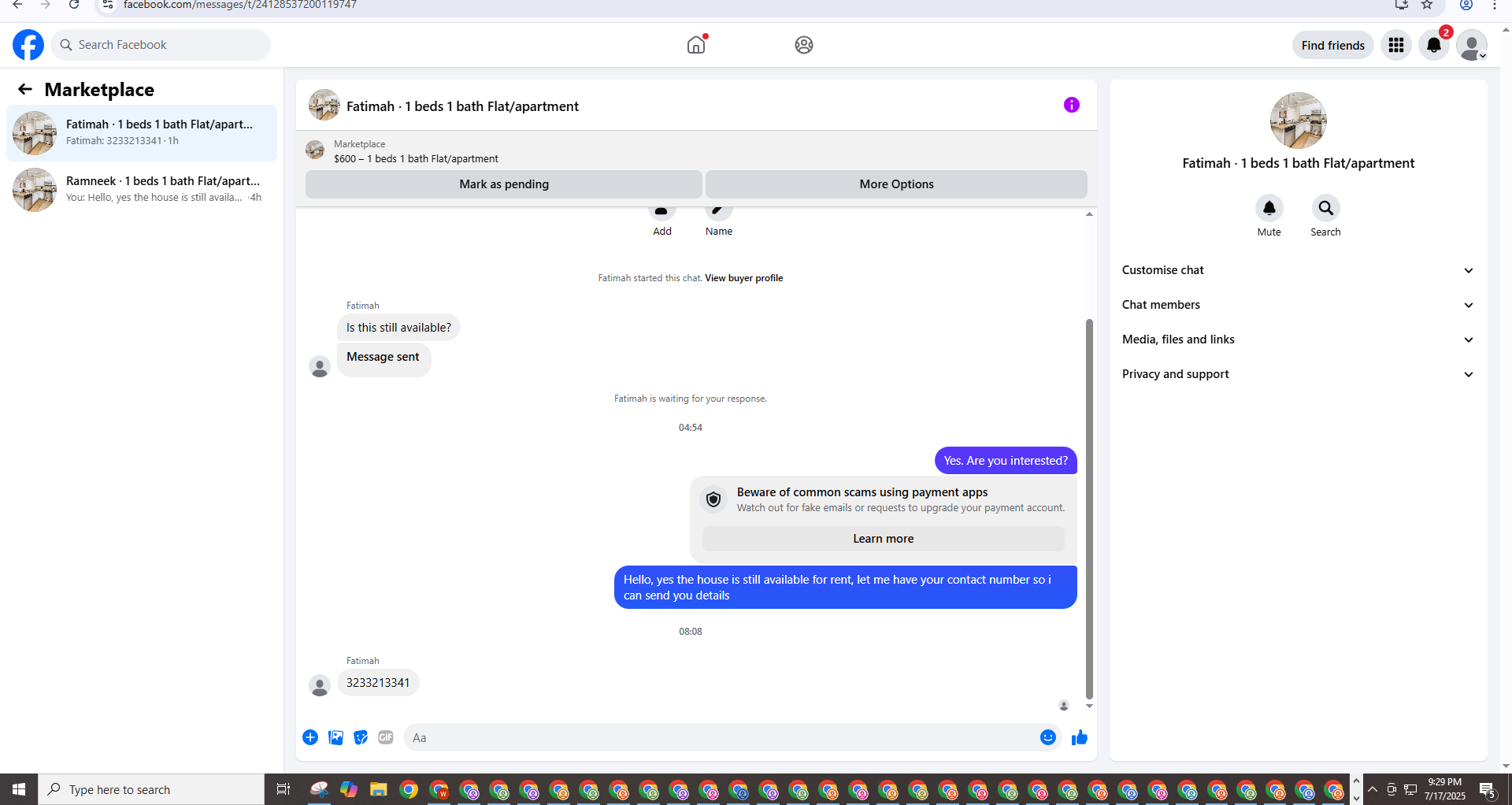1512x805 pixels.
Task: Bookmark this page with star icon
Action: (x=1427, y=5)
